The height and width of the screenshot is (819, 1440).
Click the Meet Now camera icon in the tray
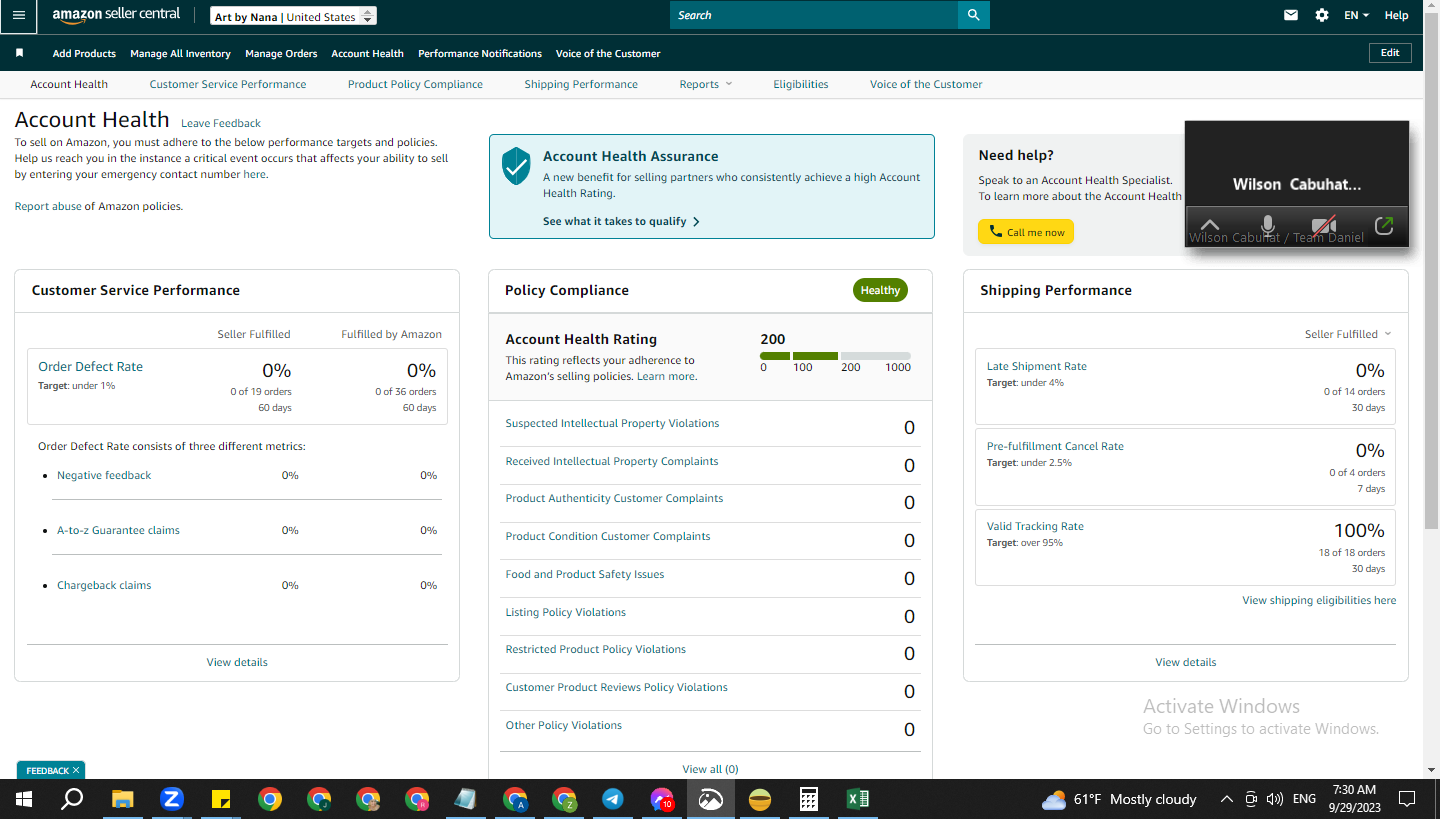click(1251, 799)
